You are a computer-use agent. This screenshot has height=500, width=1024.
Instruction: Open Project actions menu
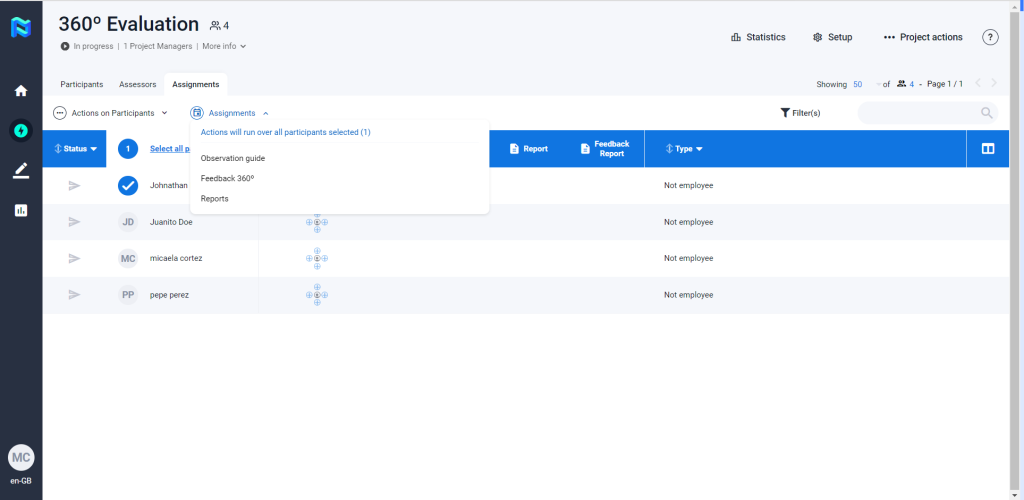click(x=922, y=37)
